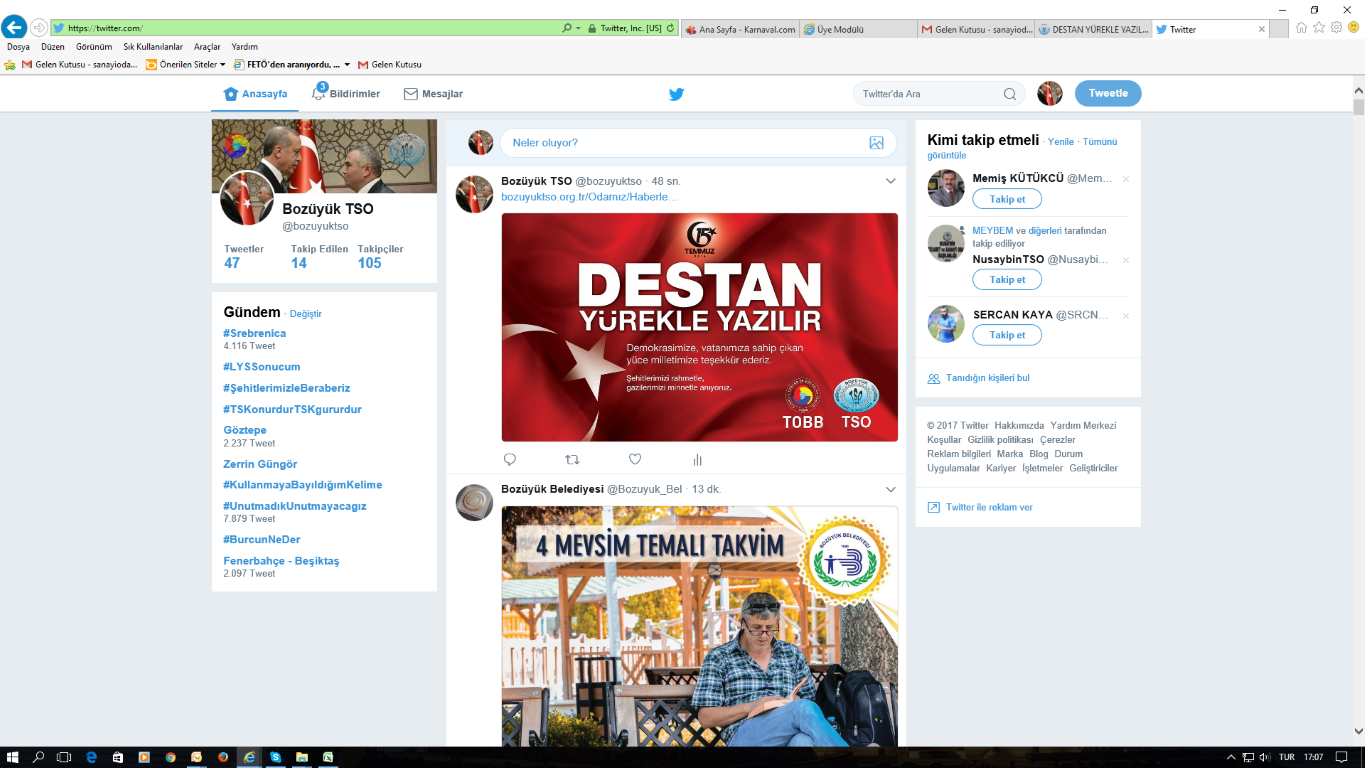Click the Twitter bird logo in the header
The width and height of the screenshot is (1365, 768).
coord(676,94)
